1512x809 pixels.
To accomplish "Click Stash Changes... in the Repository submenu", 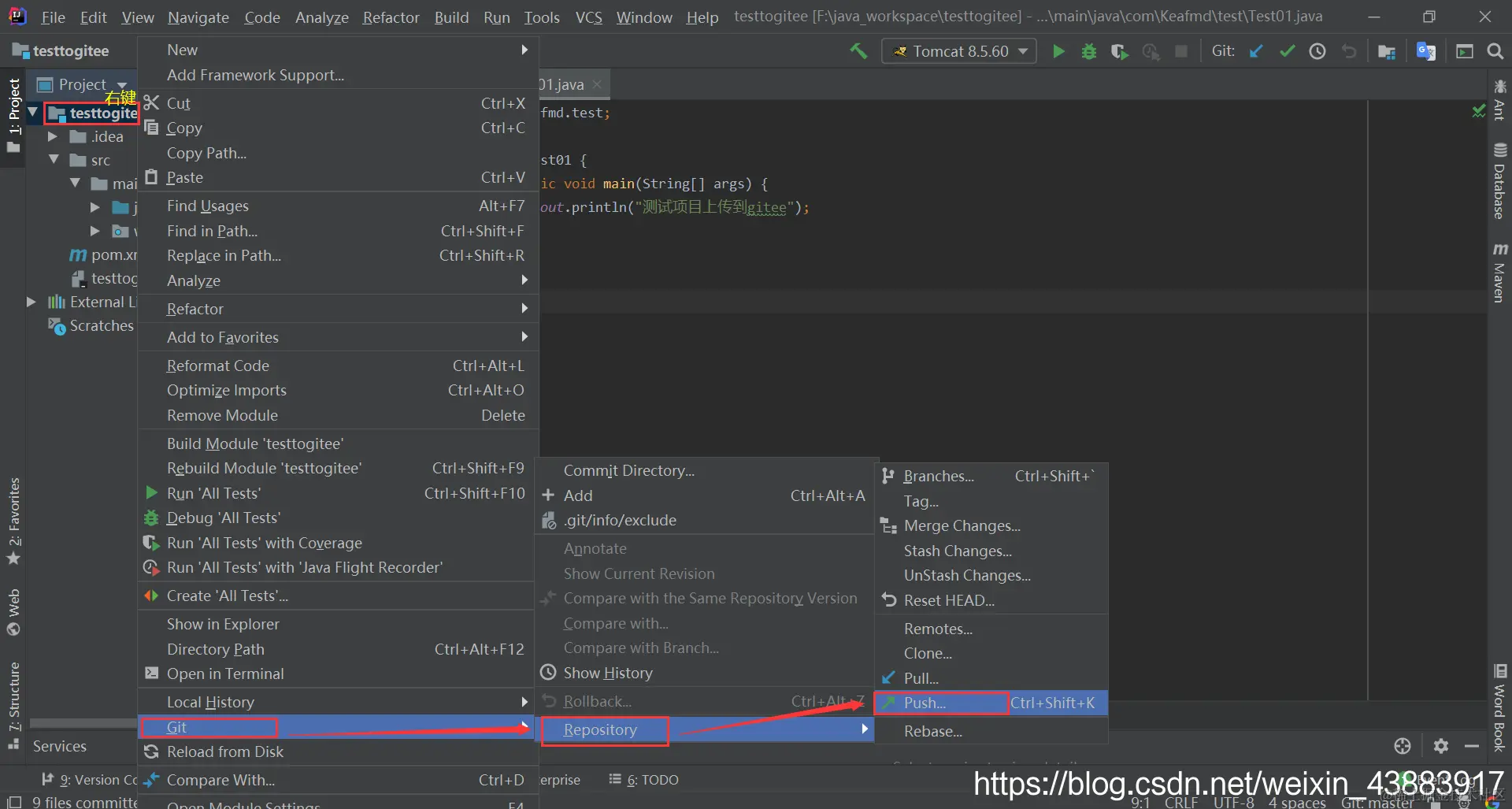I will tap(991, 551).
